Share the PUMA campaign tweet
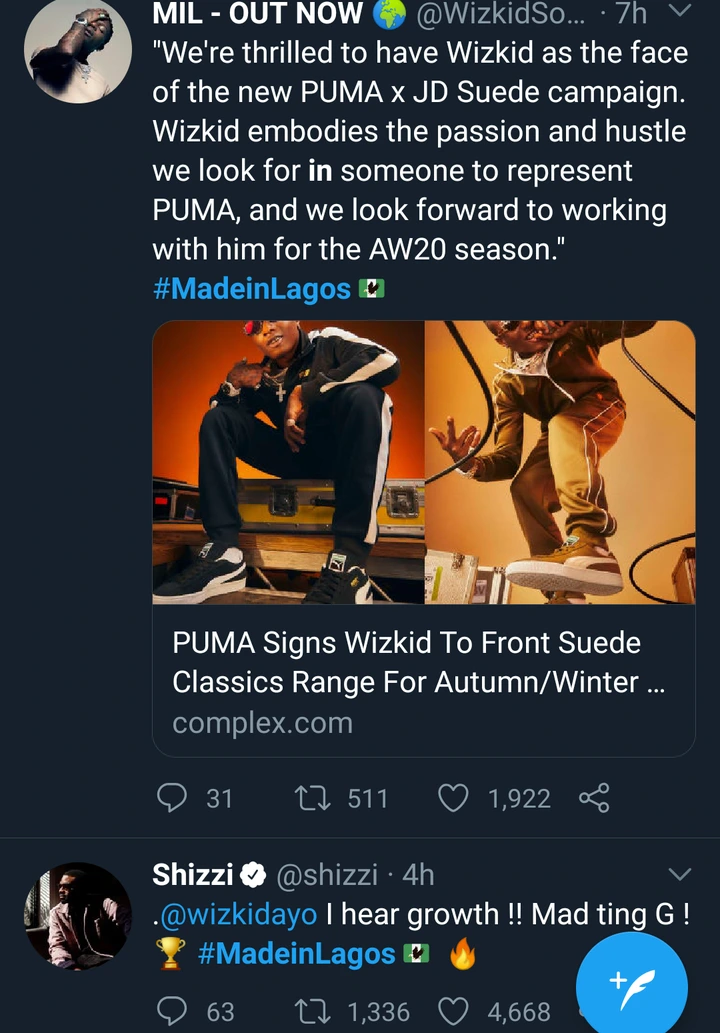This screenshot has height=1033, width=720. (594, 798)
